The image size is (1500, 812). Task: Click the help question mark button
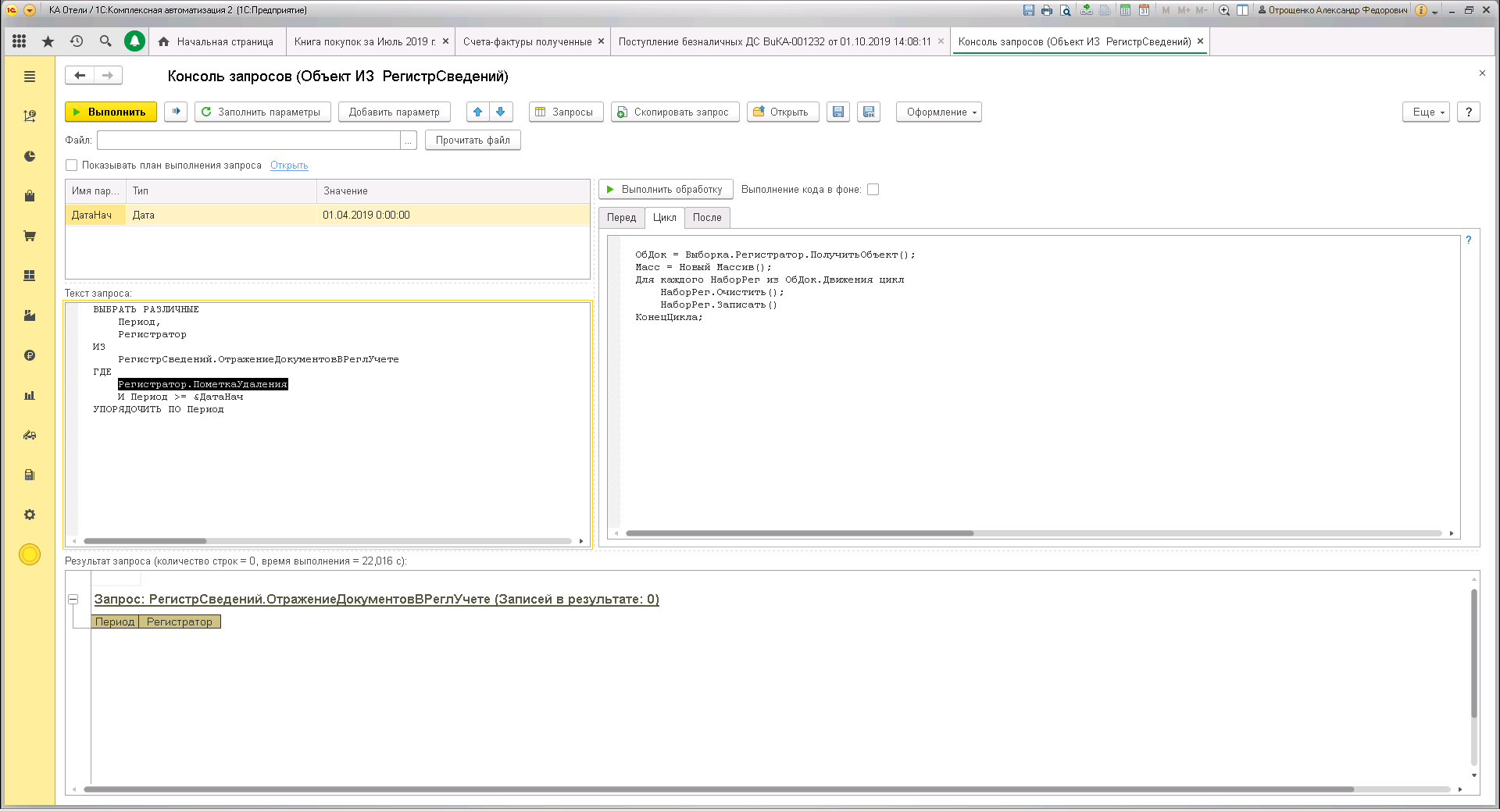click(1469, 112)
